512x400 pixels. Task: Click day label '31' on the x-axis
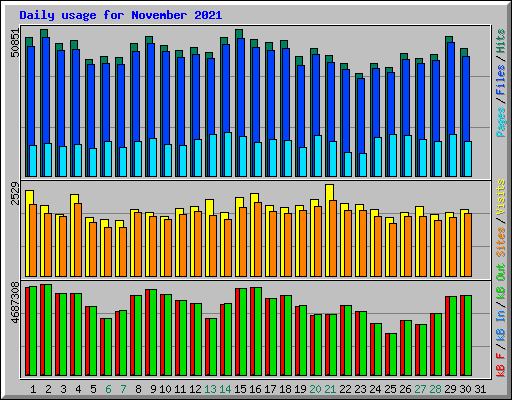[480, 389]
